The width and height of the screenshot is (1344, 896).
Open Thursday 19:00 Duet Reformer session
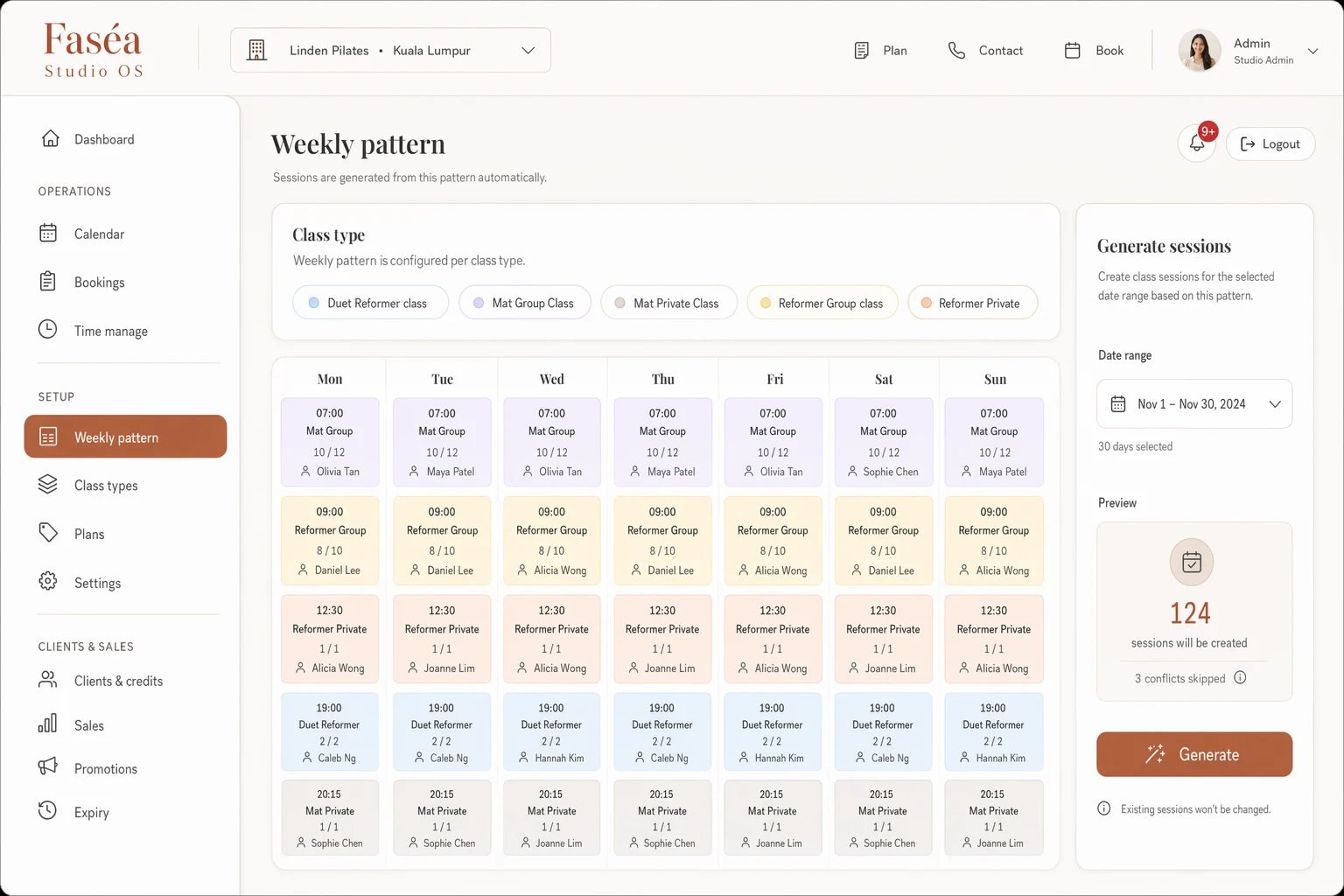click(x=662, y=731)
